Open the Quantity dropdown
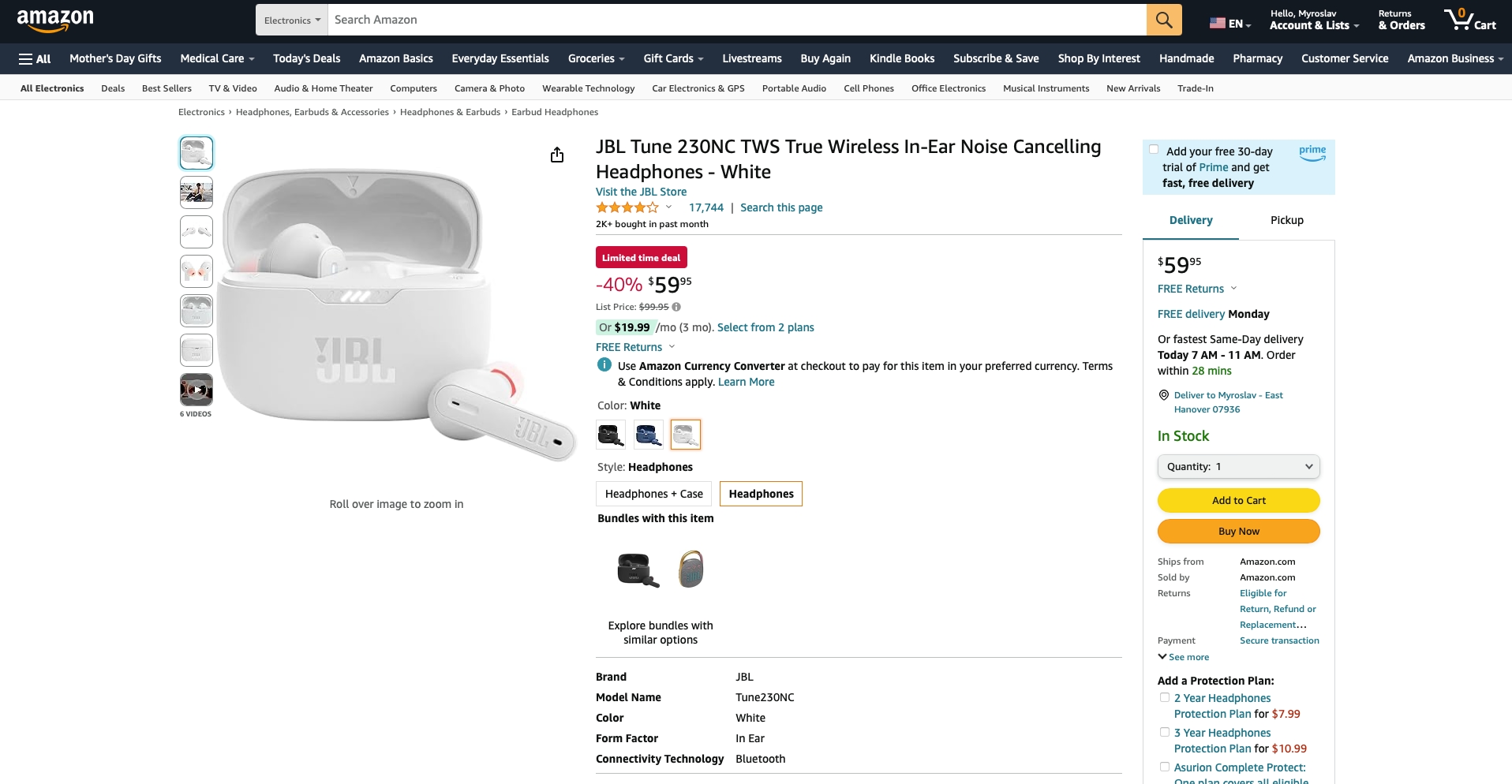Viewport: 1512px width, 784px height. 1238,467
